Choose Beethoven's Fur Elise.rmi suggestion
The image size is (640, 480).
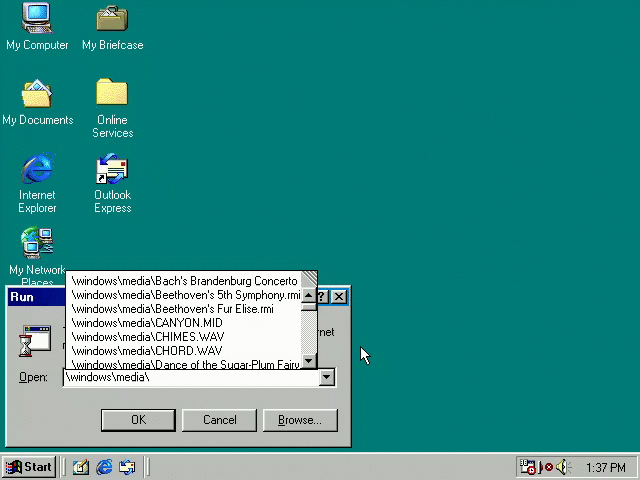[x=184, y=309]
